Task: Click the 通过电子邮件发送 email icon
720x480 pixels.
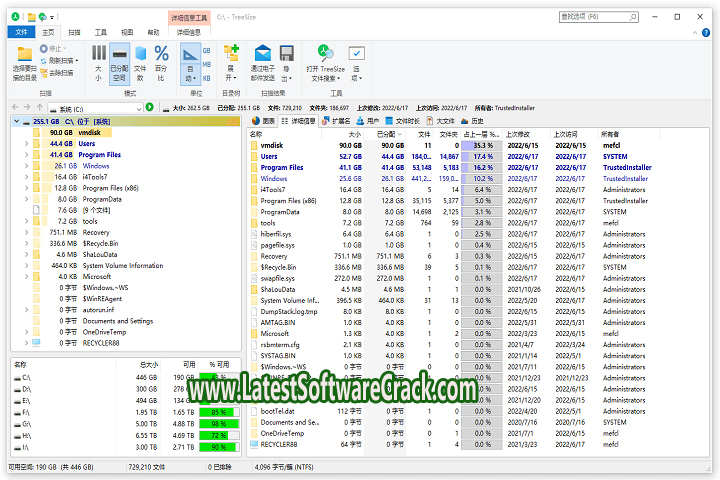Action: click(x=262, y=53)
